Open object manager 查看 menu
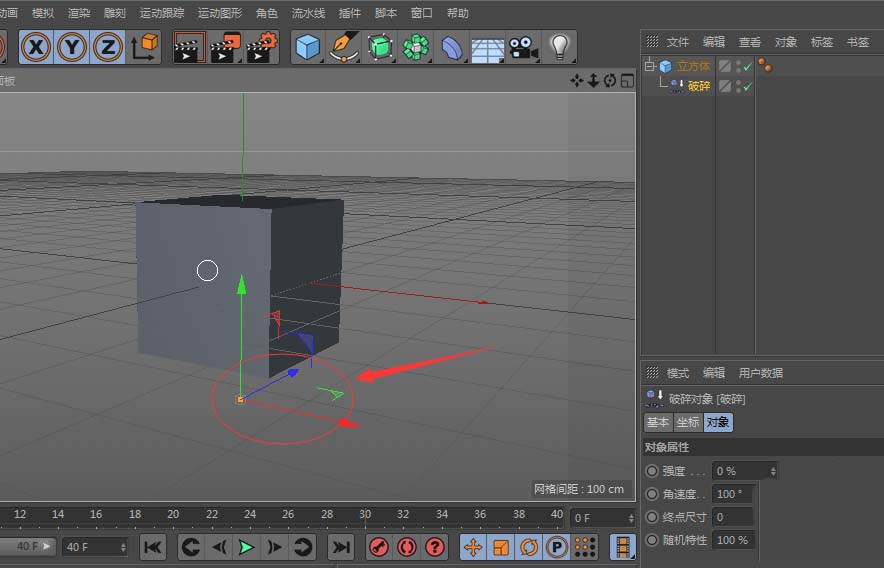 click(x=750, y=42)
